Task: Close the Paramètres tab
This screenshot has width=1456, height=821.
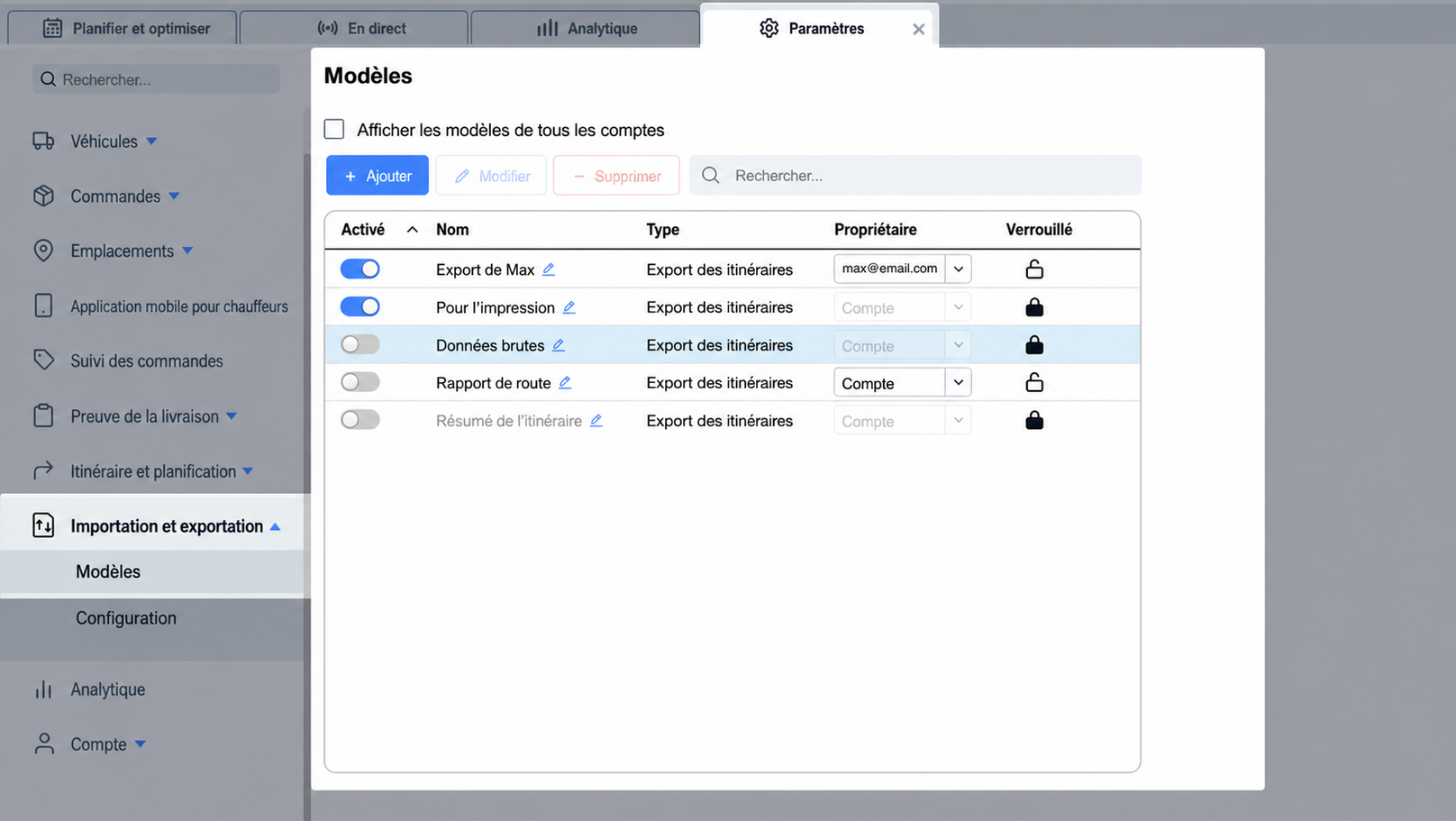Action: click(918, 29)
